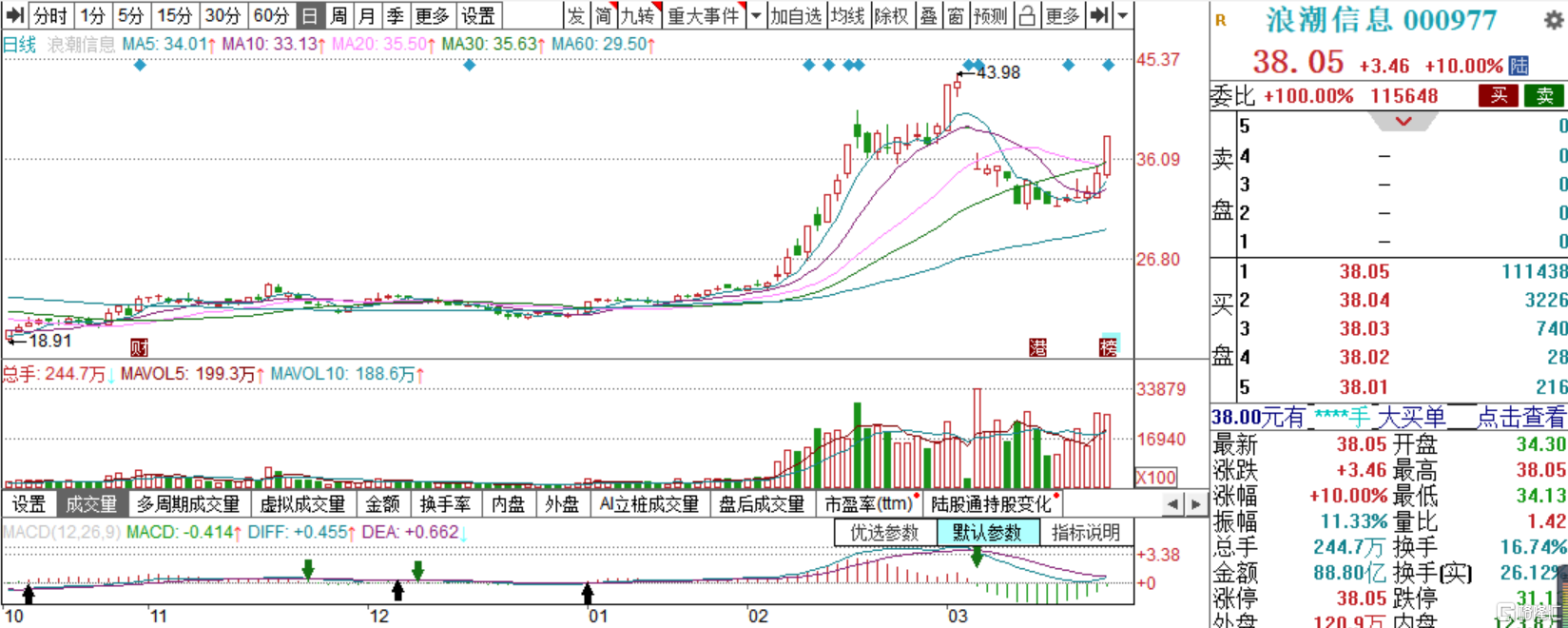Image resolution: width=1568 pixels, height=628 pixels.
Task: Select the 优选参数 option
Action: click(885, 532)
